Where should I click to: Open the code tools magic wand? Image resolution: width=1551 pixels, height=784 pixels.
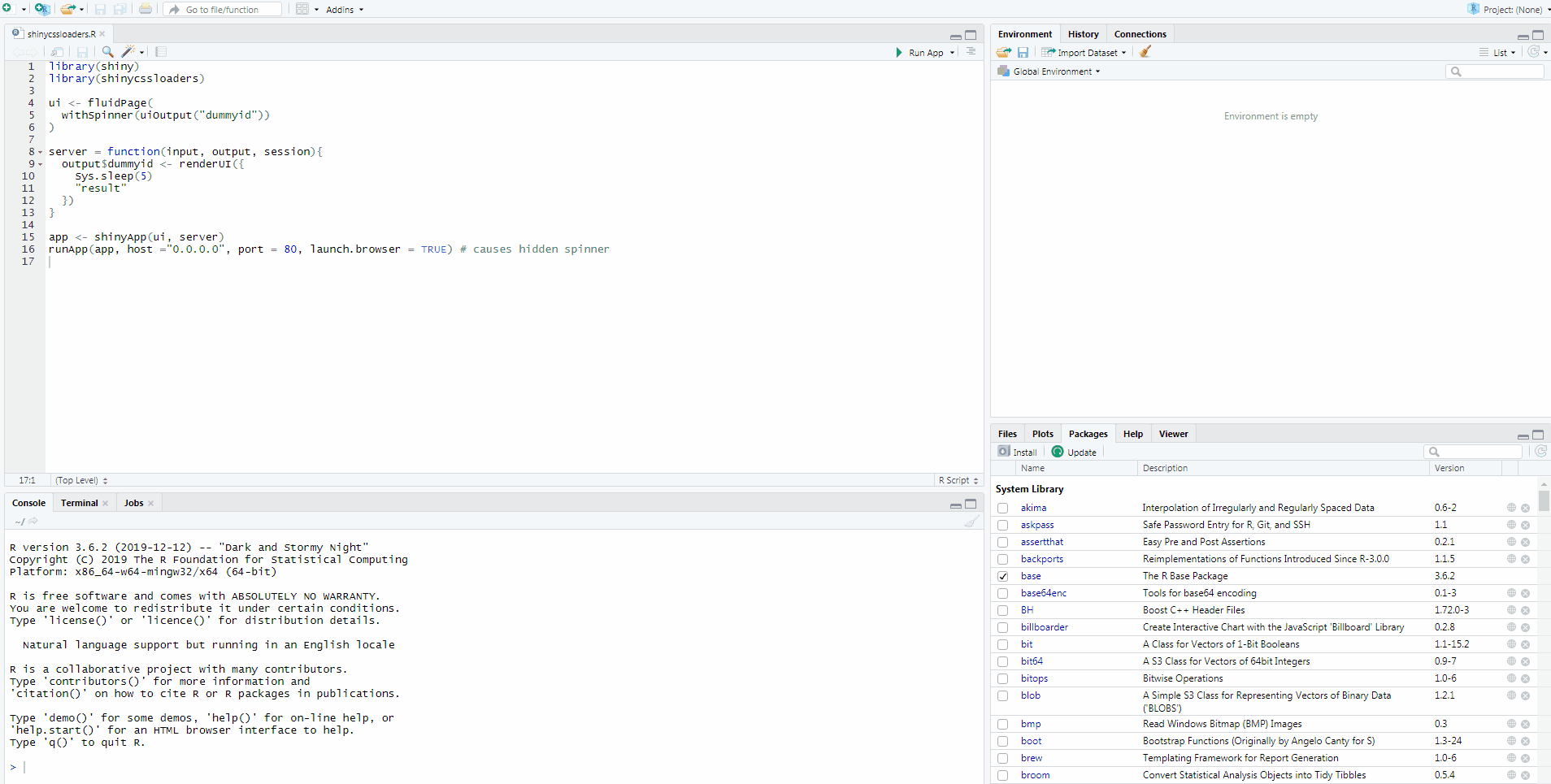click(x=129, y=51)
